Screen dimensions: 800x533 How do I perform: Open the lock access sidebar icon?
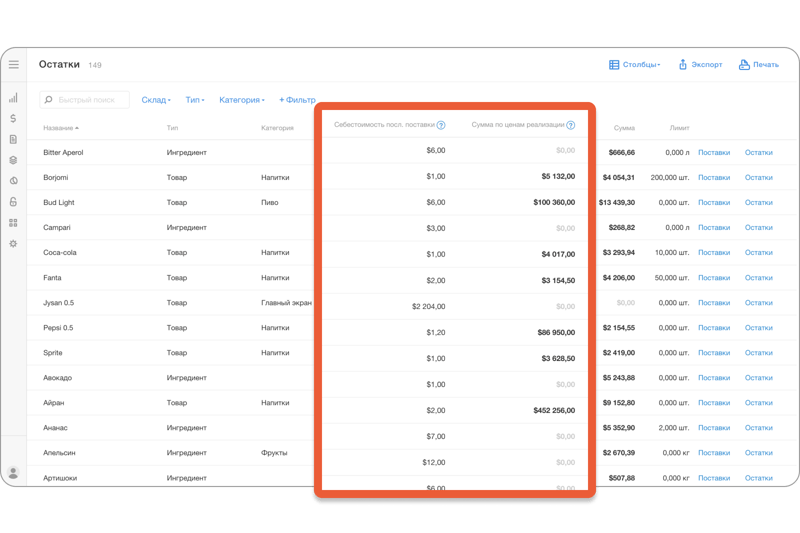point(13,201)
